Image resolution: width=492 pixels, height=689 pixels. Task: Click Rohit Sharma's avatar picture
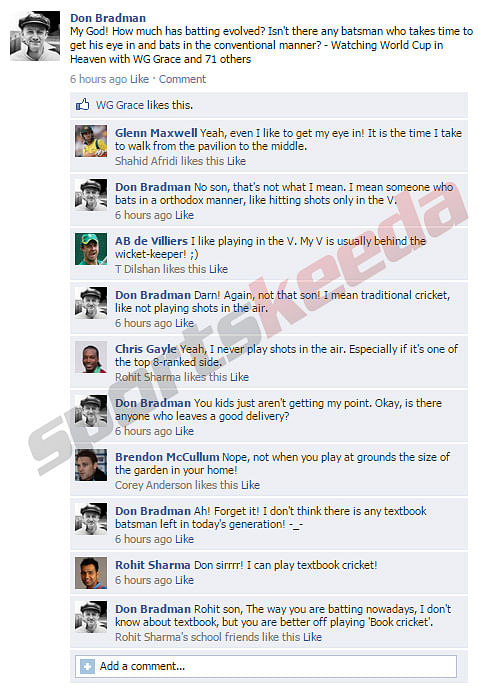pyautogui.click(x=91, y=573)
